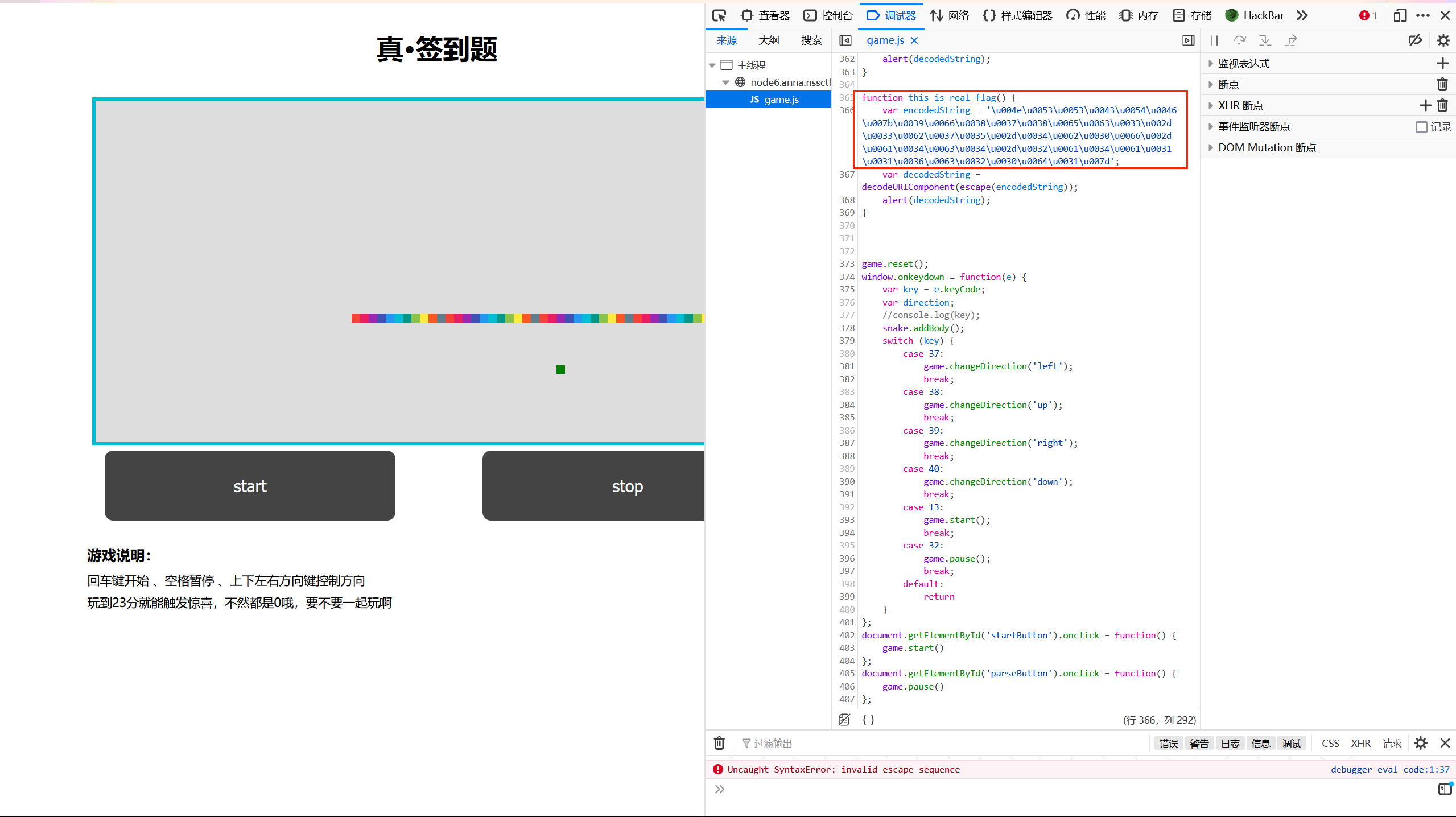The image size is (1456, 817).
Task: Select the snake food color swatch
Action: (x=560, y=369)
